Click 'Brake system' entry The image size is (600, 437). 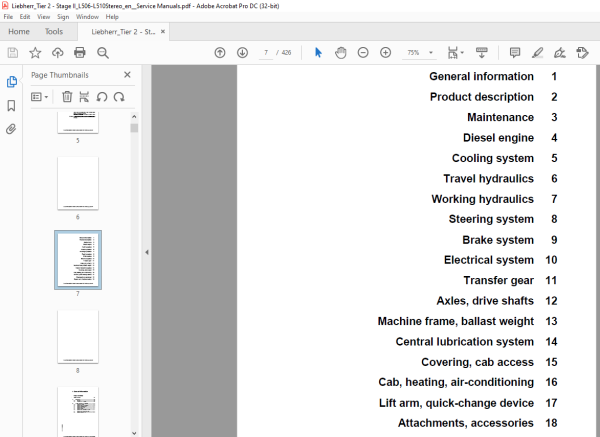point(498,240)
